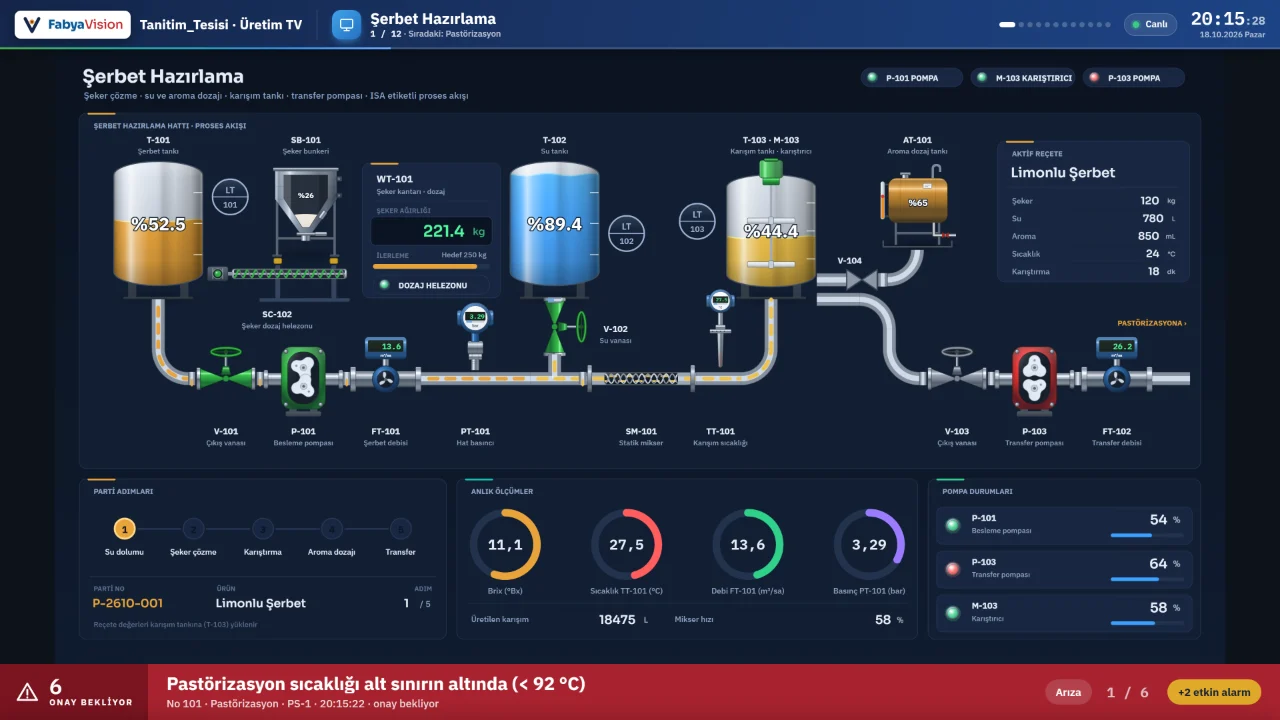Screen dimensions: 1280x720
Task: Select the Şeker çözme batch step
Action: coord(193,537)
